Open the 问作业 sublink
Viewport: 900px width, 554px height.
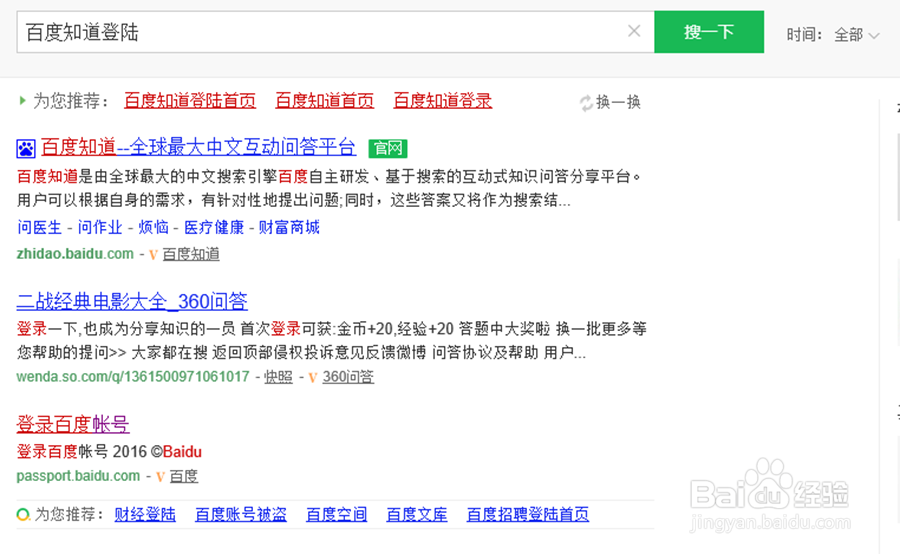click(x=100, y=227)
